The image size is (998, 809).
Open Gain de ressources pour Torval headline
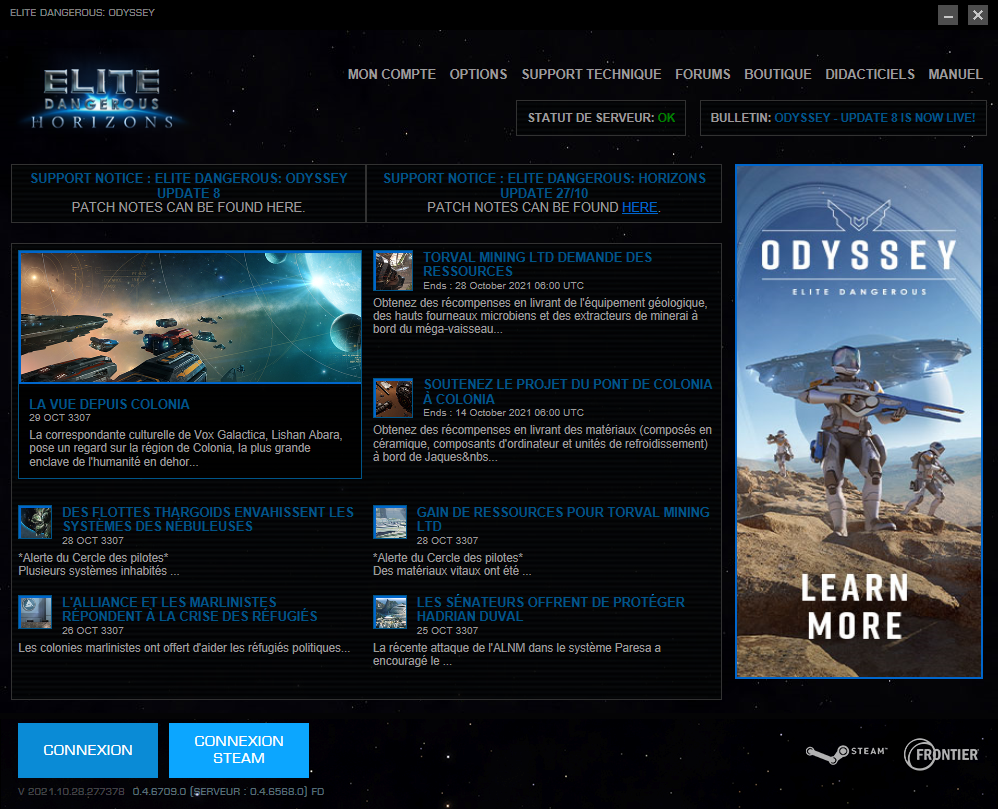point(563,519)
